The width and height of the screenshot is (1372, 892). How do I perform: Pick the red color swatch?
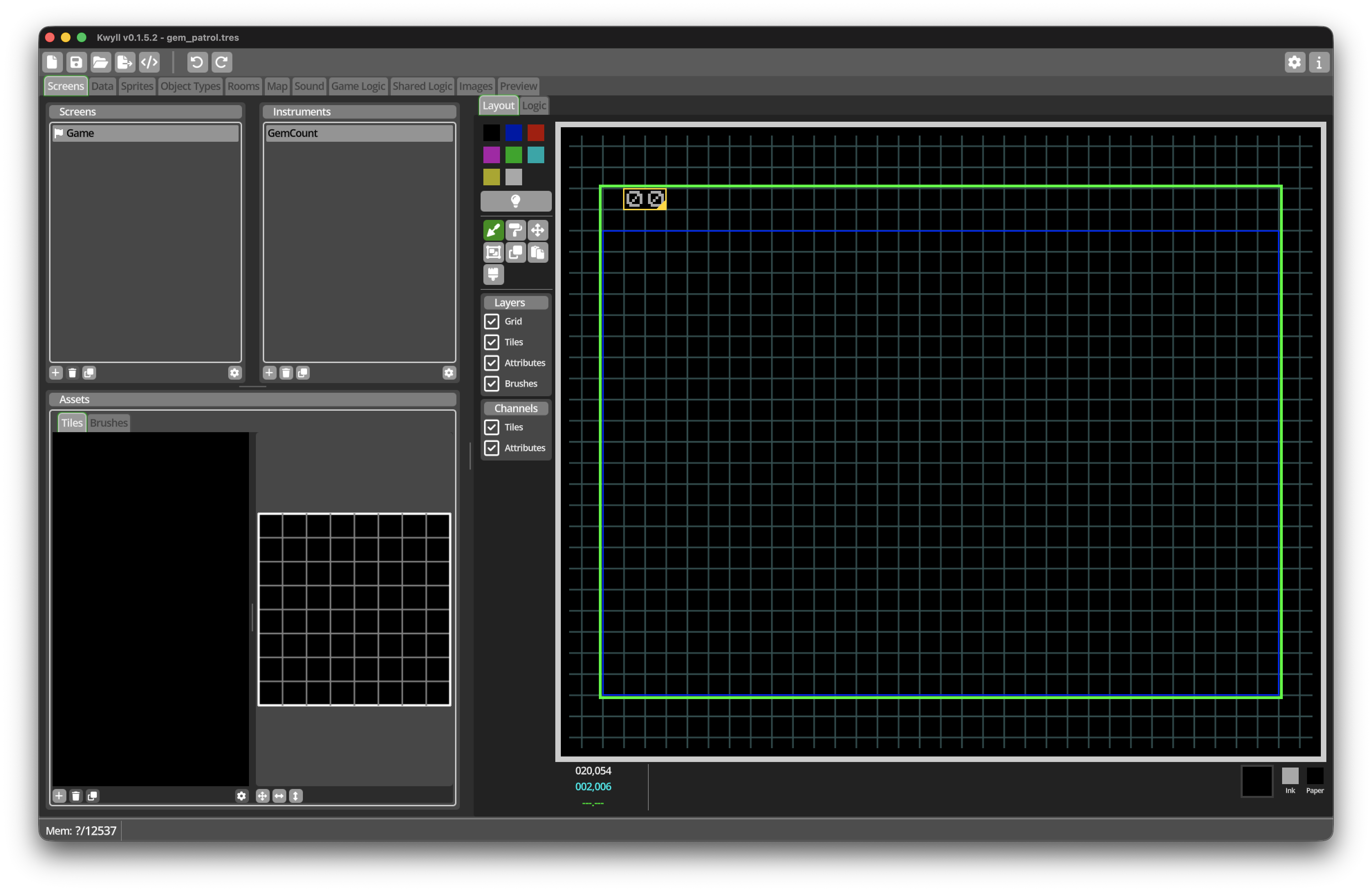[x=536, y=133]
